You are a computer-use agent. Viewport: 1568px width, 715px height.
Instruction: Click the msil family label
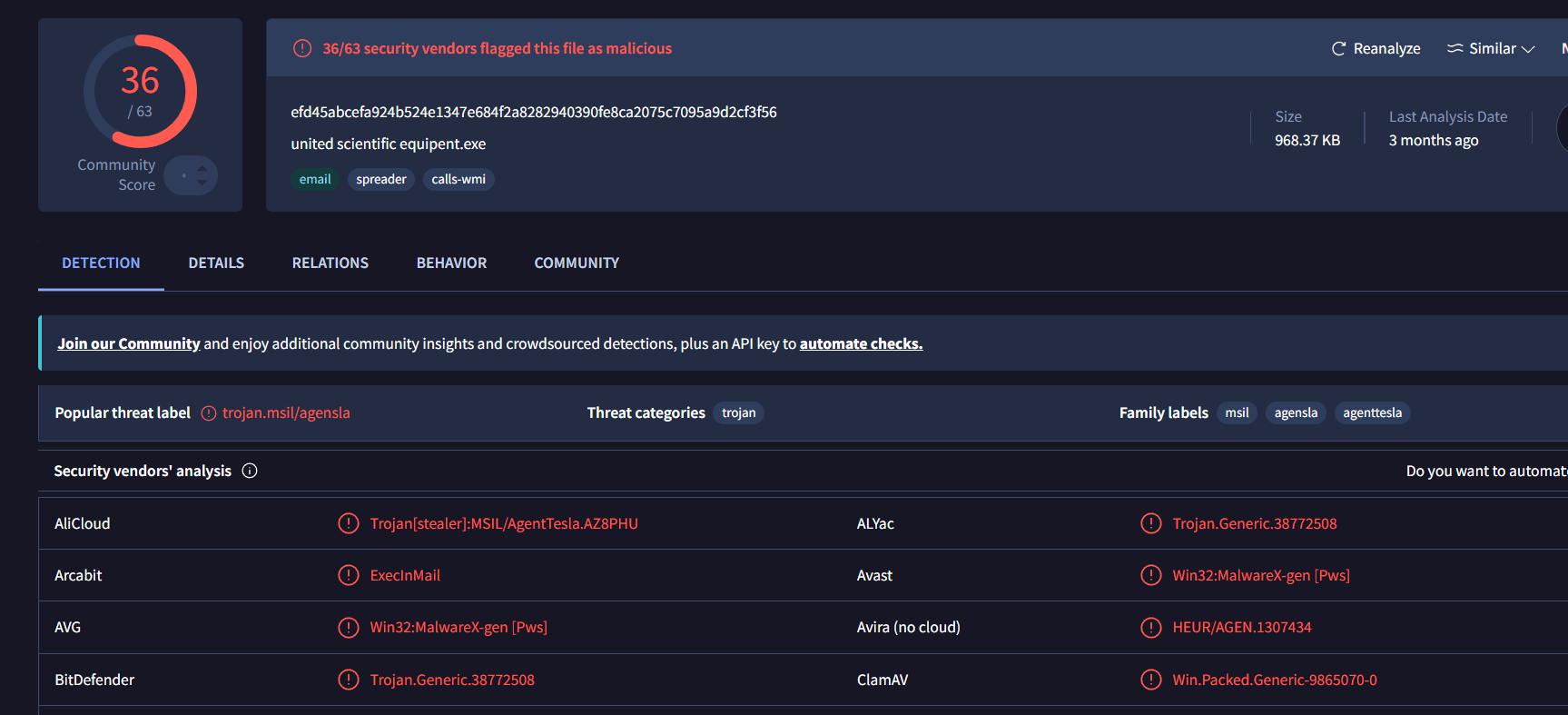pyautogui.click(x=1237, y=412)
